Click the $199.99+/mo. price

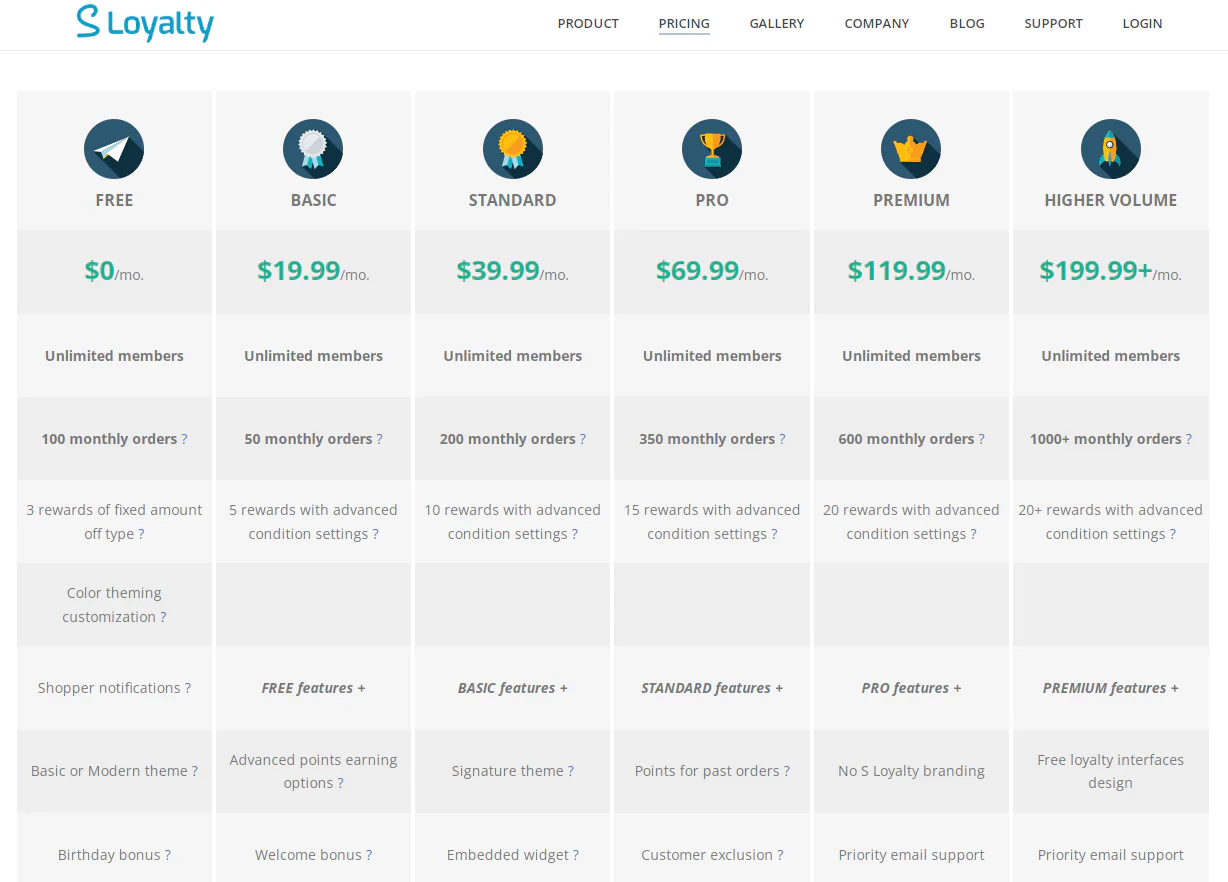coord(1111,271)
